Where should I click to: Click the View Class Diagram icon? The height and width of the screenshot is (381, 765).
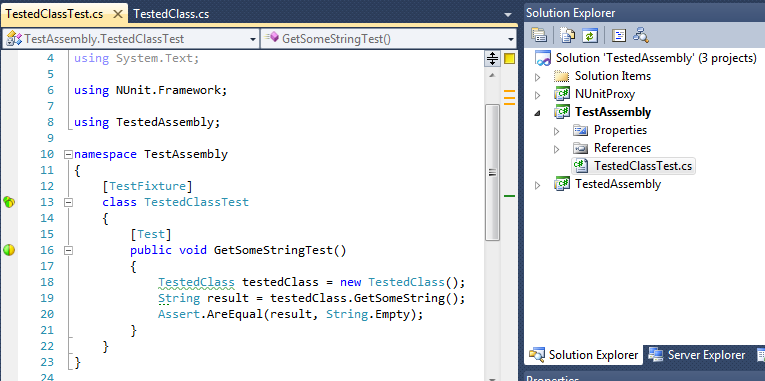641,35
